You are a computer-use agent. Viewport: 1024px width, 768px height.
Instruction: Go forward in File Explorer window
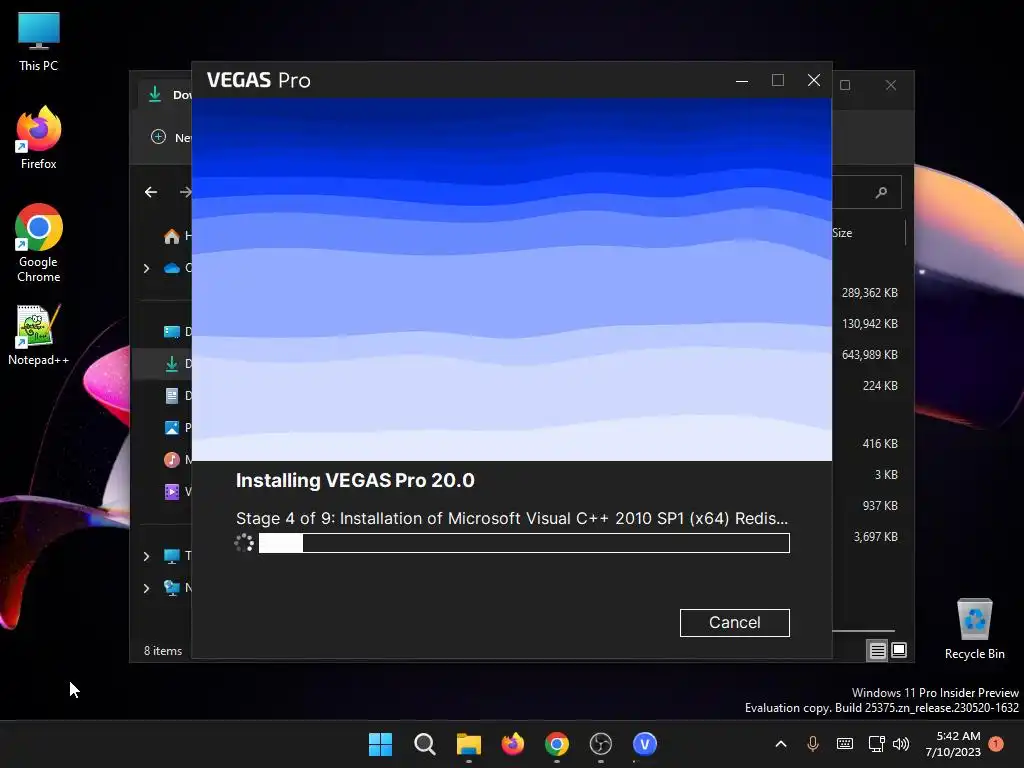coord(185,192)
